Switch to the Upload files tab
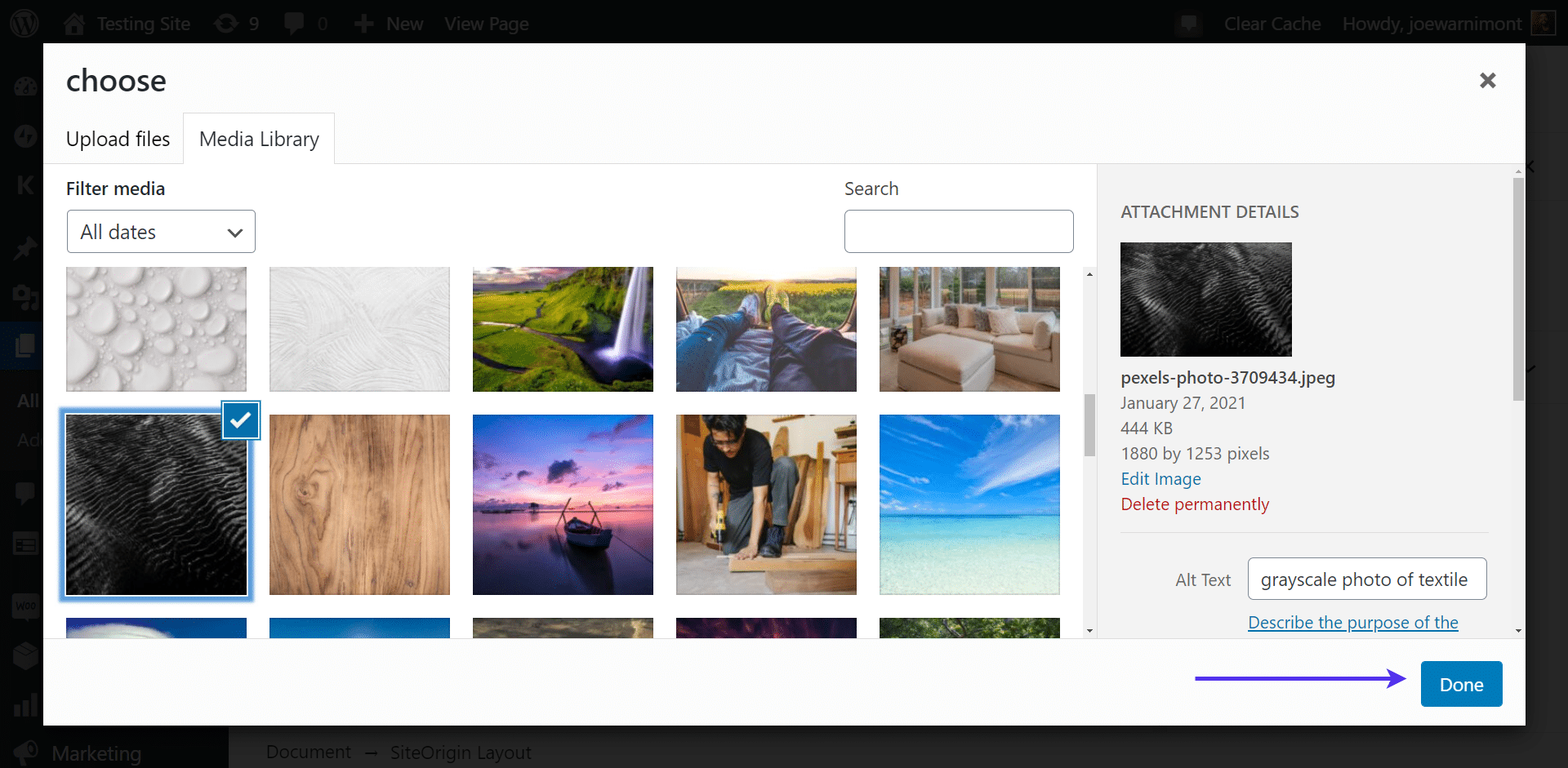 pos(118,140)
